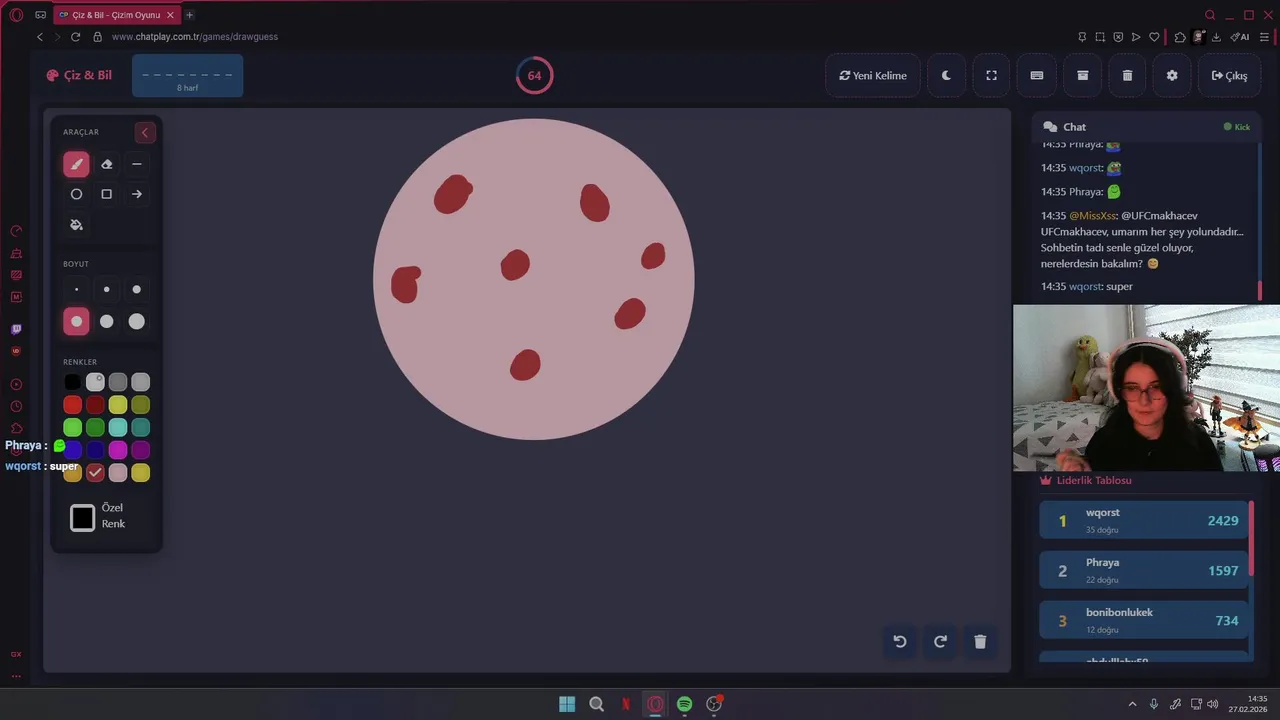Select the rectangle shape tool

(x=107, y=194)
